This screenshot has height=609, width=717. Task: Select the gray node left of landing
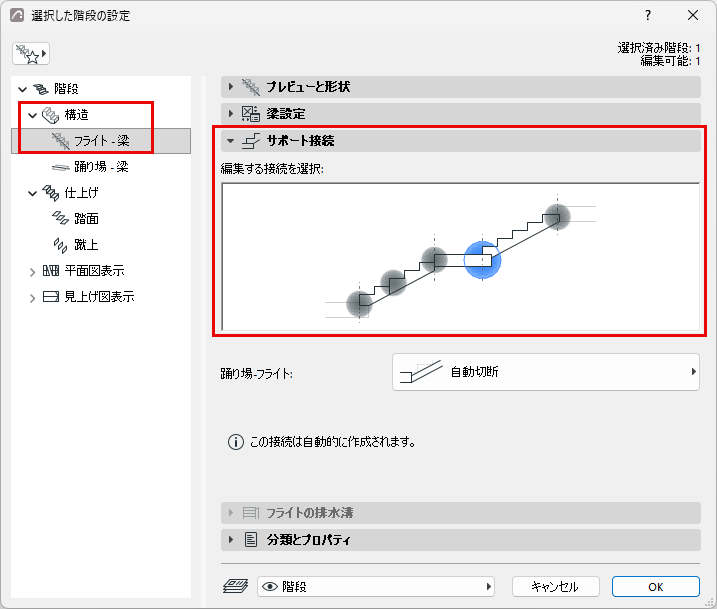(434, 260)
